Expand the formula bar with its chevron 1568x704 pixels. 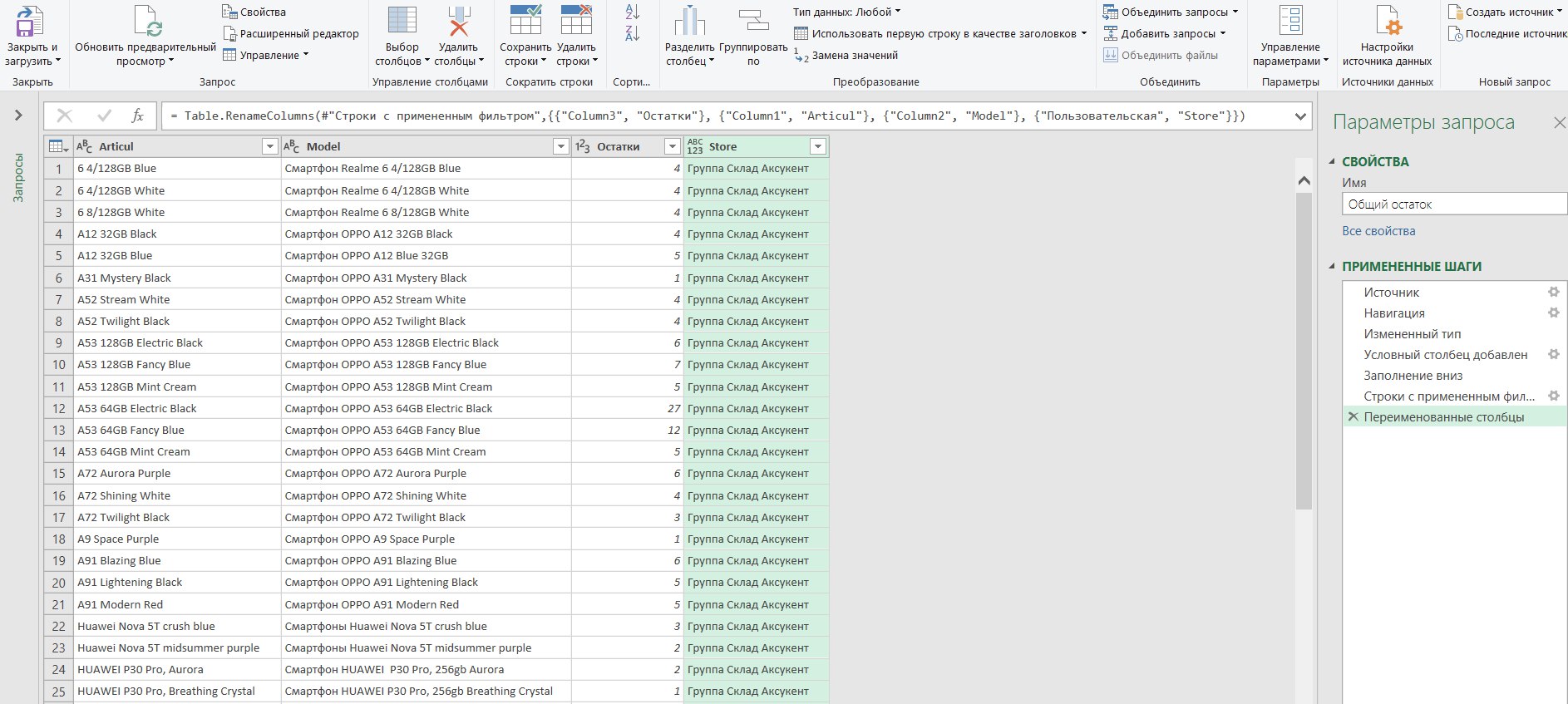[x=1301, y=116]
